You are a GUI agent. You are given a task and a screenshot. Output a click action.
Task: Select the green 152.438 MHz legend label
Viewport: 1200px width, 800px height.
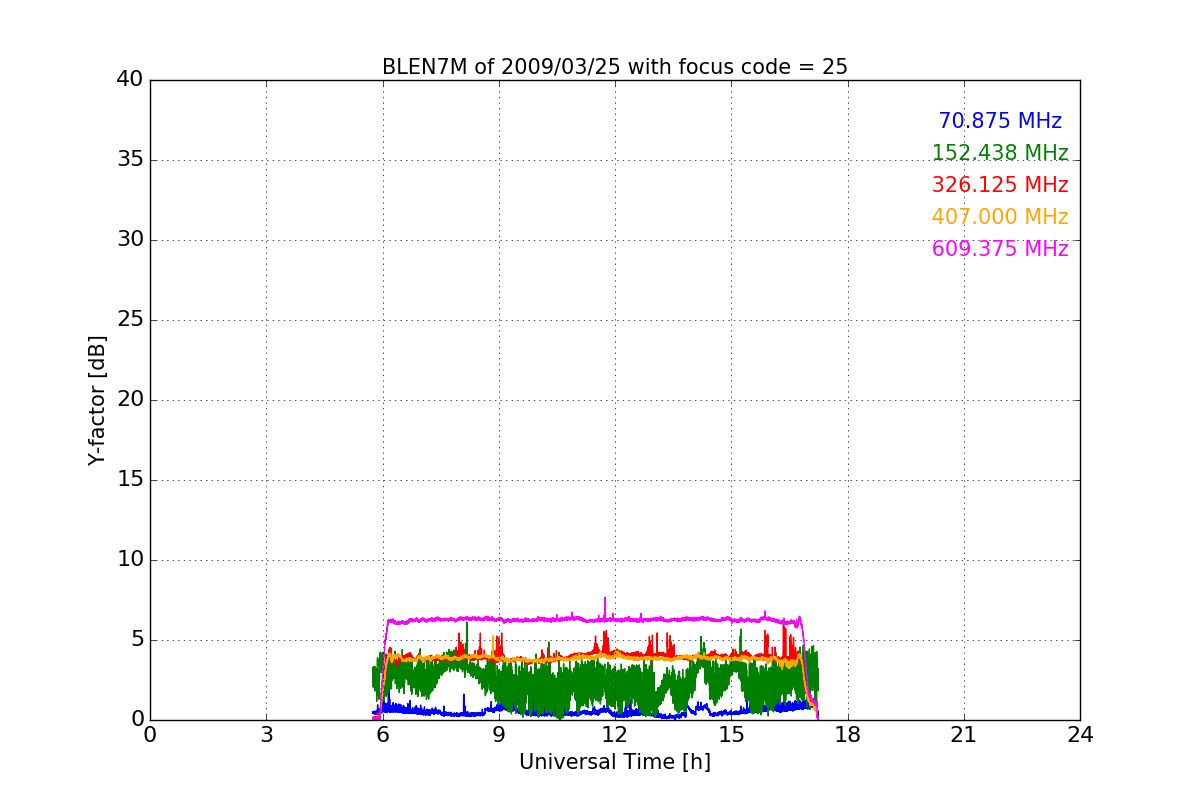click(1000, 153)
